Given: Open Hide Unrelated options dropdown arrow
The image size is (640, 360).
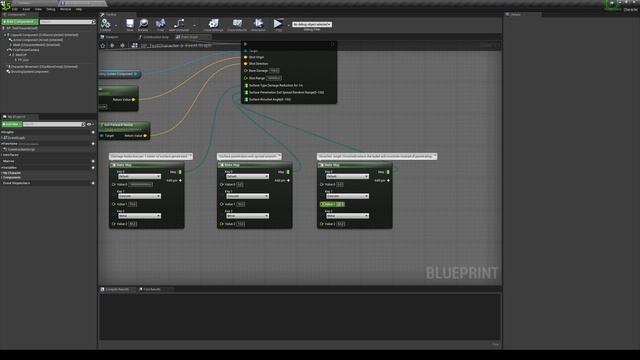Looking at the screenshot, I should pyautogui.click(x=194, y=25).
